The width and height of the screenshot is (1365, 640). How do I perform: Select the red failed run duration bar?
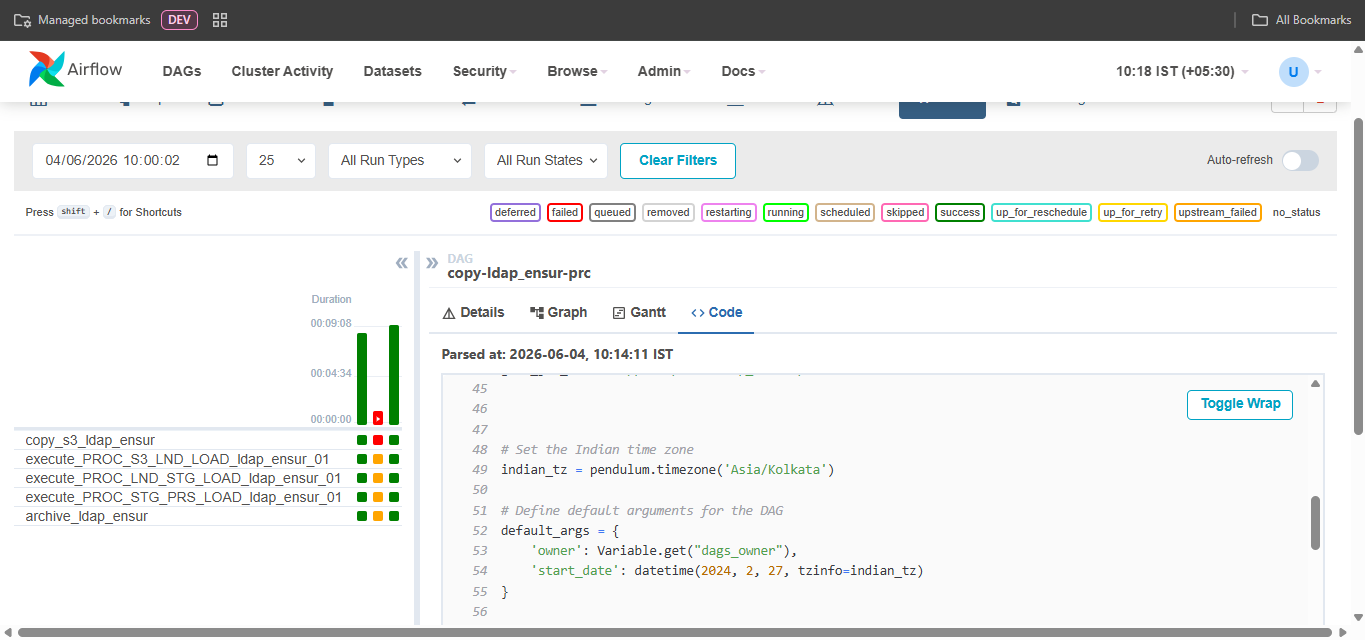[x=378, y=418]
